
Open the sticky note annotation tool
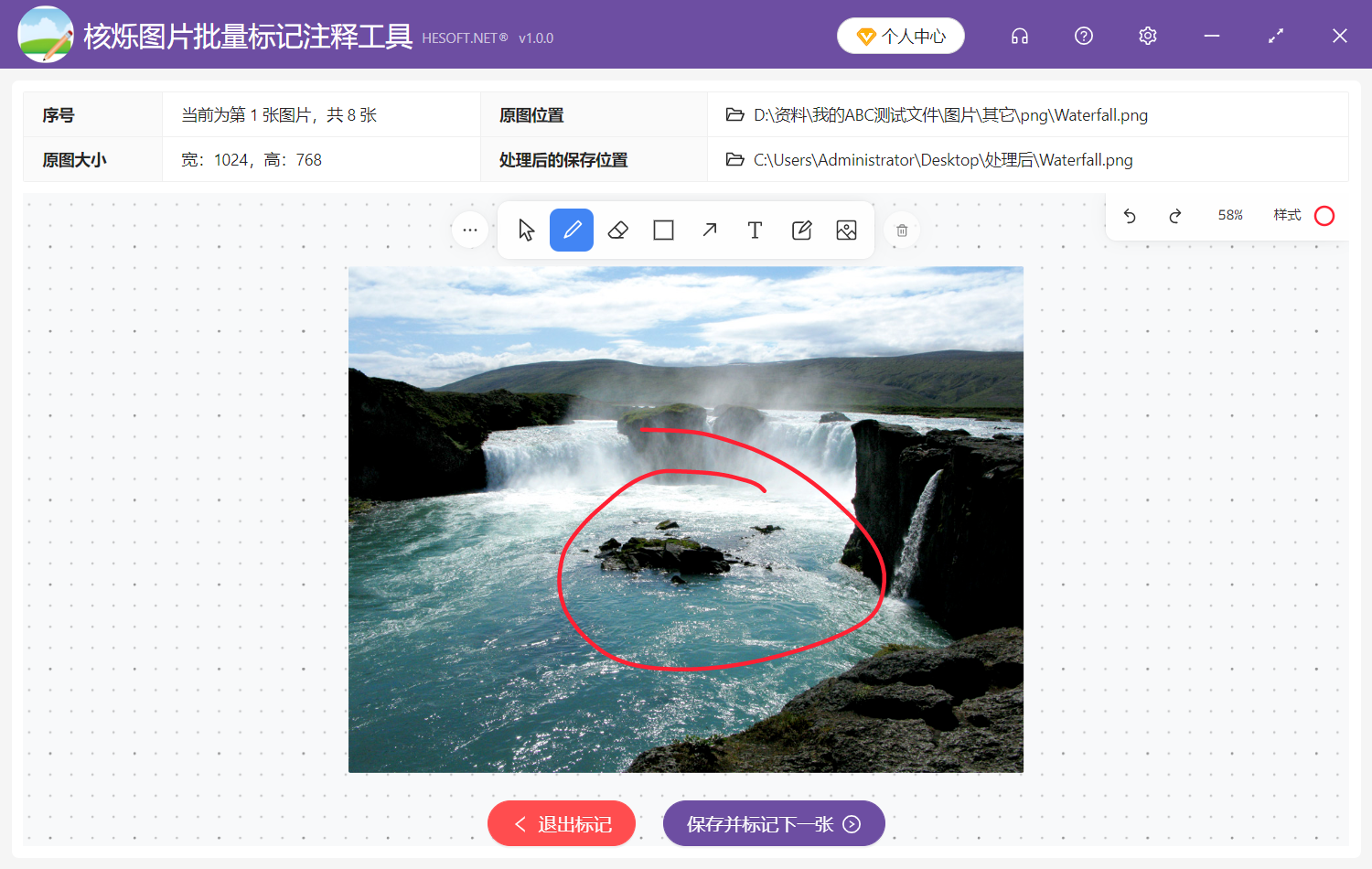click(801, 230)
